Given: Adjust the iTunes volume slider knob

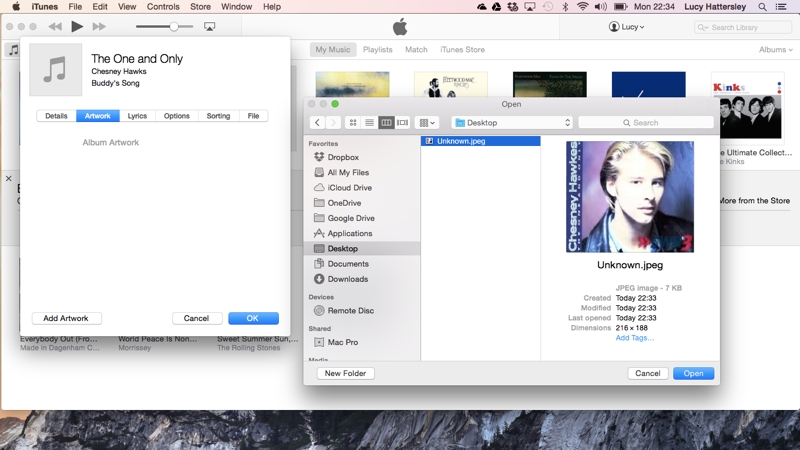Looking at the screenshot, I should (x=174, y=27).
